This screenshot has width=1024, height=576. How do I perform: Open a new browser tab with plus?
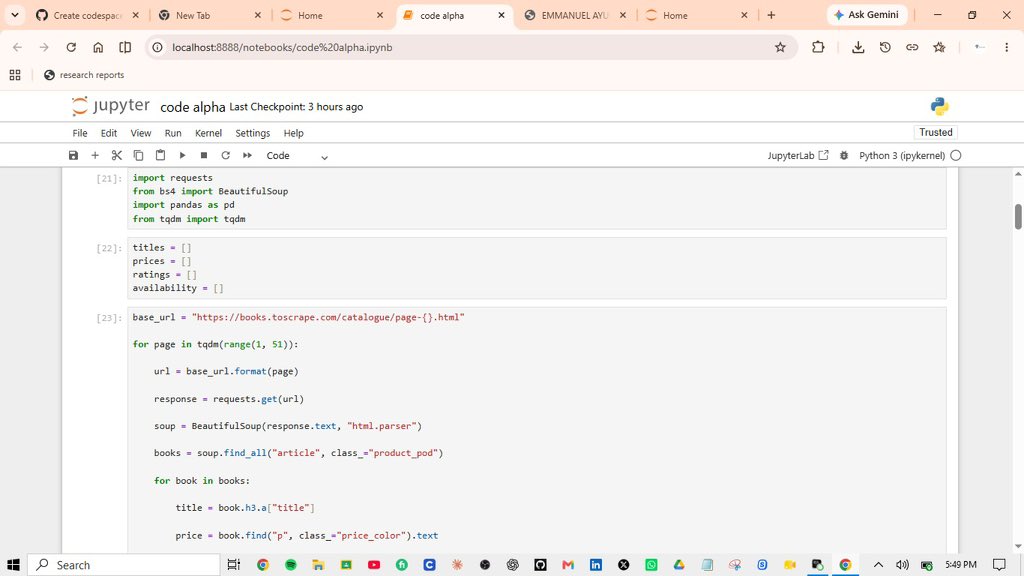(x=771, y=15)
